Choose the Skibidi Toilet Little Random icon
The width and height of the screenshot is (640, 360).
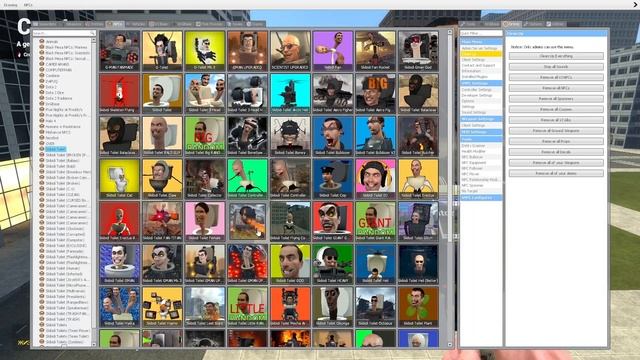[x=247, y=306]
